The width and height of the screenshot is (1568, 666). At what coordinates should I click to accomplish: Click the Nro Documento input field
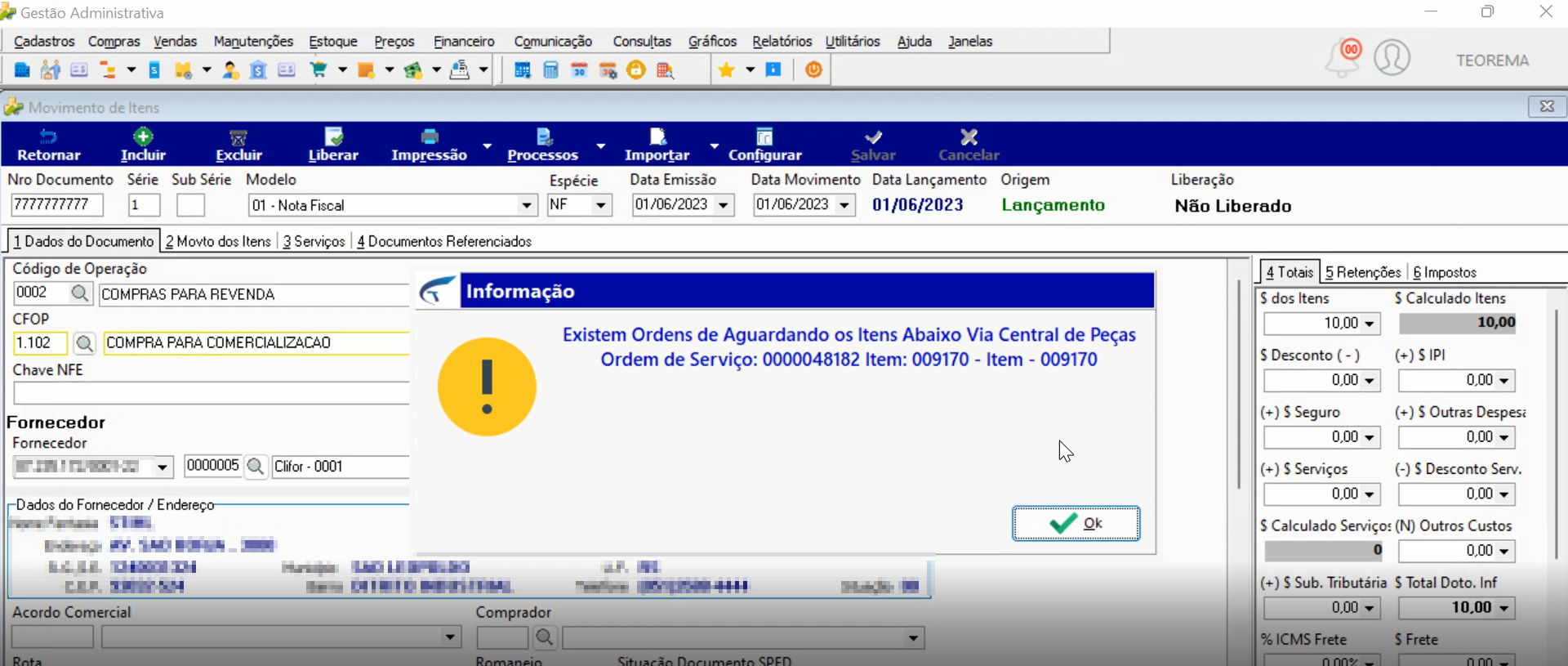57,204
